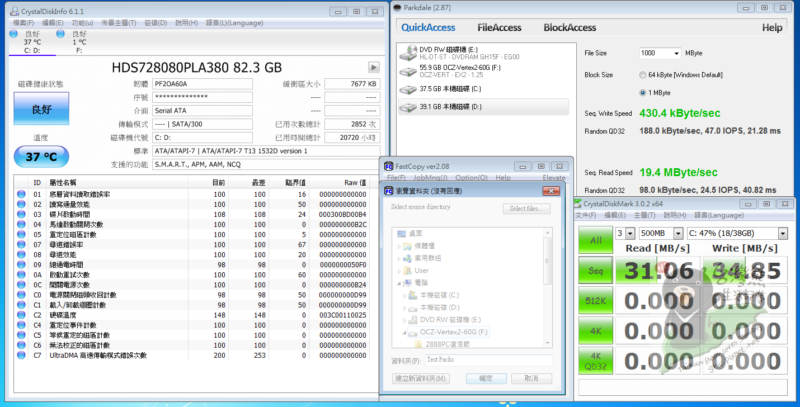Click the blue health status box in CrystalDiskInfo
This screenshot has width=800, height=407.
(41, 109)
